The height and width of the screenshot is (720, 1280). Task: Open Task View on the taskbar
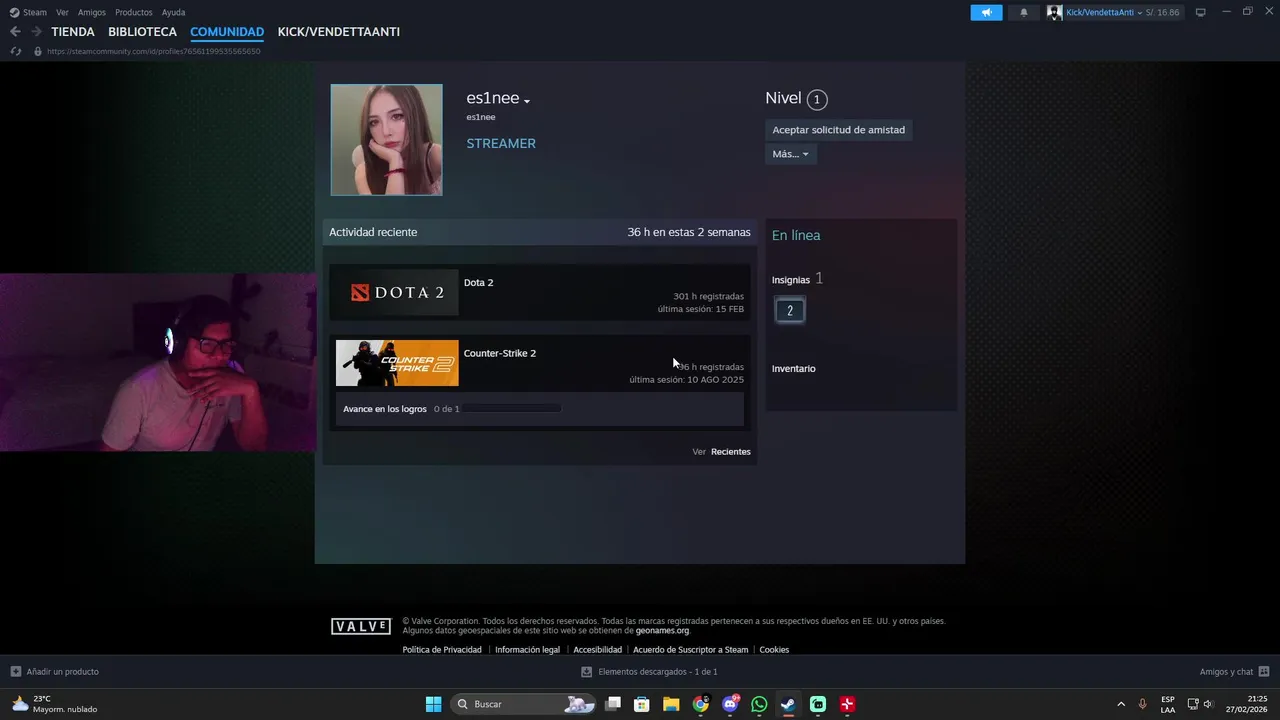tap(613, 704)
